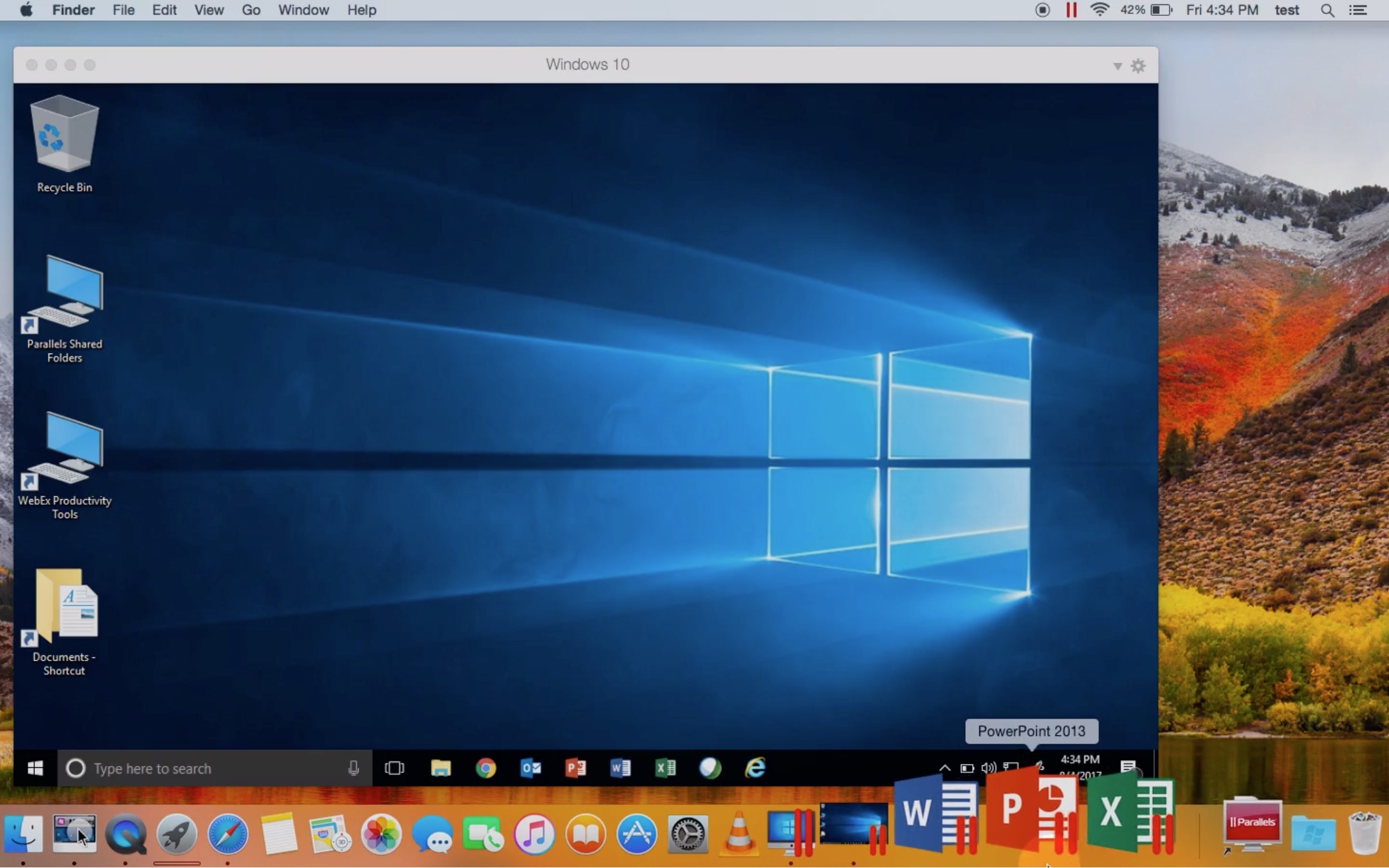Viewport: 1389px width, 868px height.
Task: Open Windows Action Center notifications icon
Action: tap(1128, 768)
